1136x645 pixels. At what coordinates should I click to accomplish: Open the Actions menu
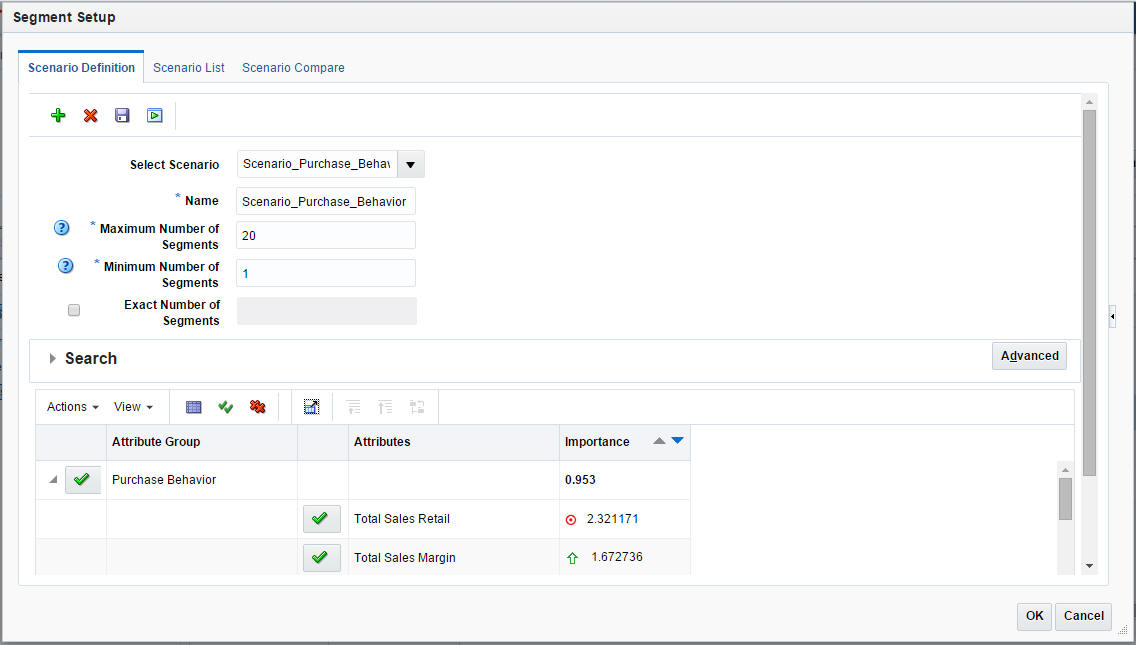pos(72,407)
